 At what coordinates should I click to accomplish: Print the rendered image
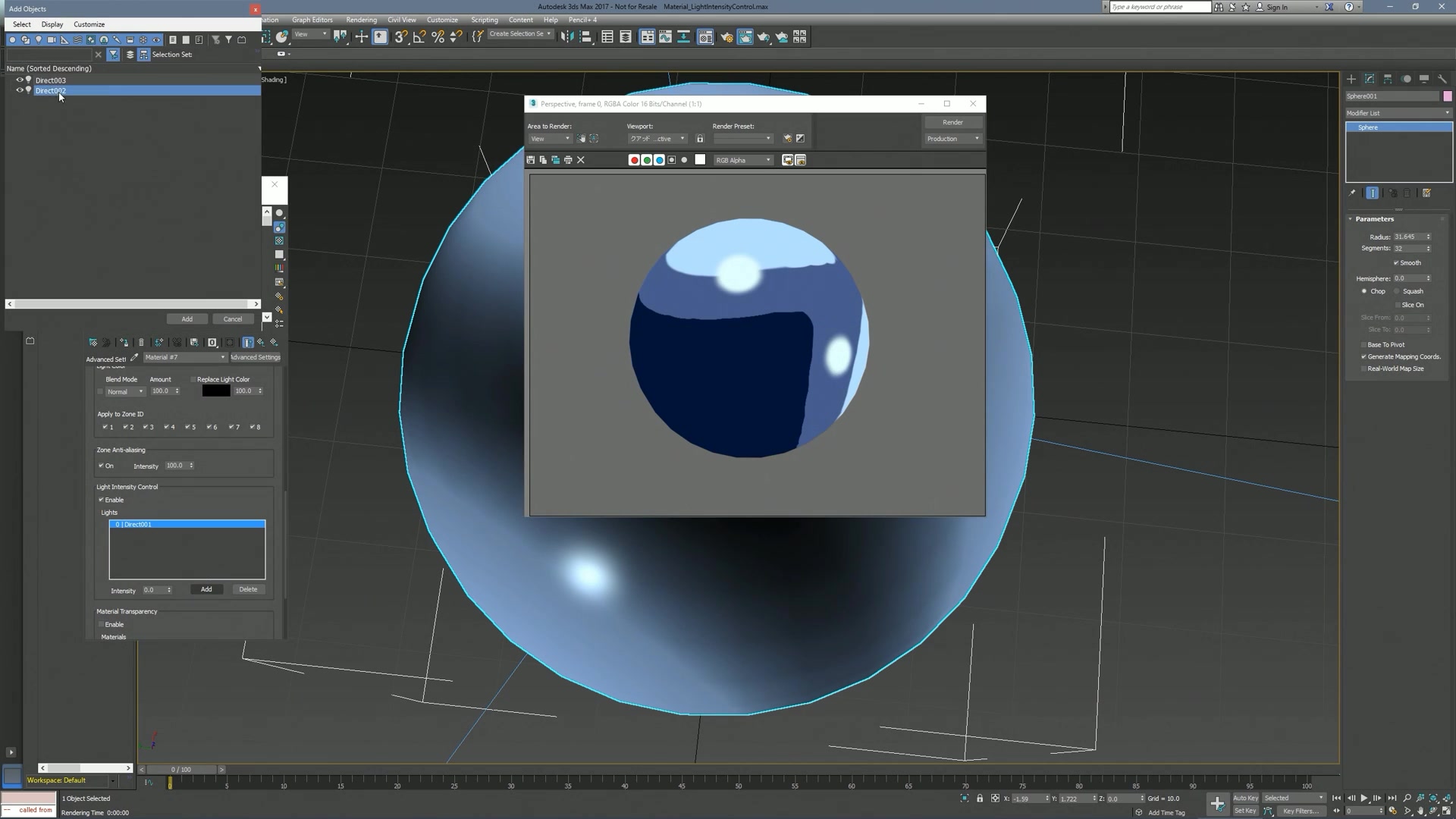tap(568, 160)
